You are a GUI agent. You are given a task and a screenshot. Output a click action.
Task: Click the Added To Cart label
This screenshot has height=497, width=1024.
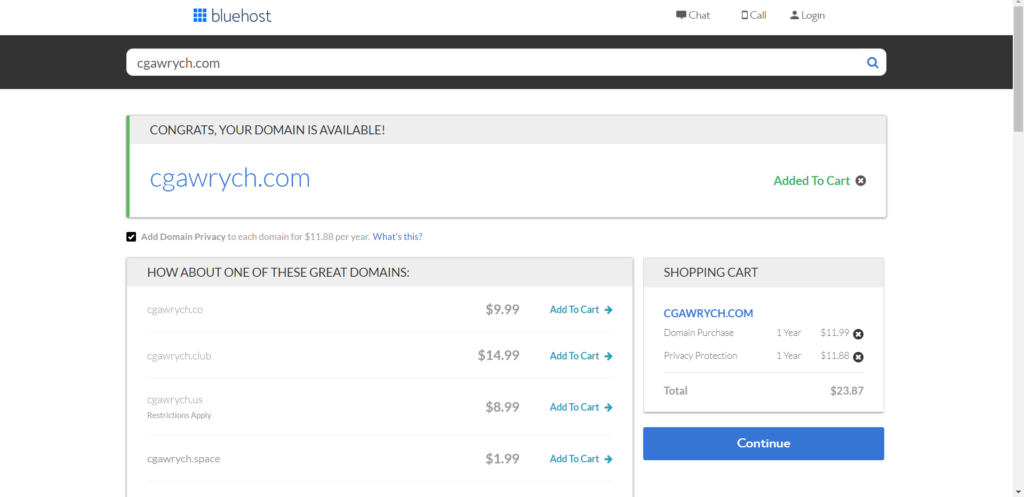click(x=812, y=181)
